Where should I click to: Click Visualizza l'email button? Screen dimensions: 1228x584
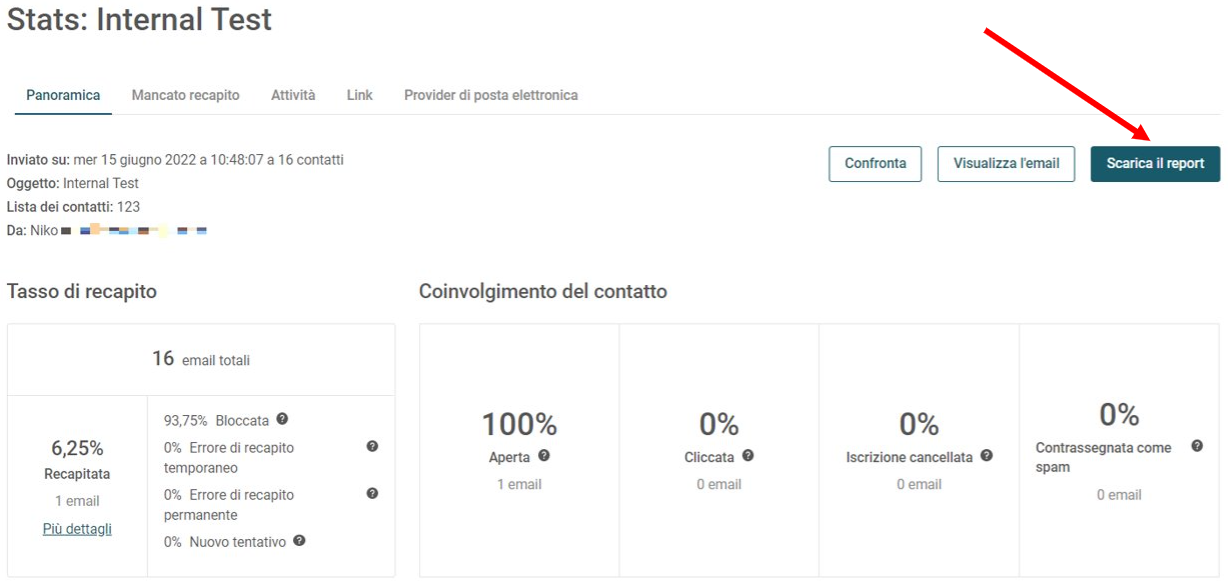point(1006,164)
